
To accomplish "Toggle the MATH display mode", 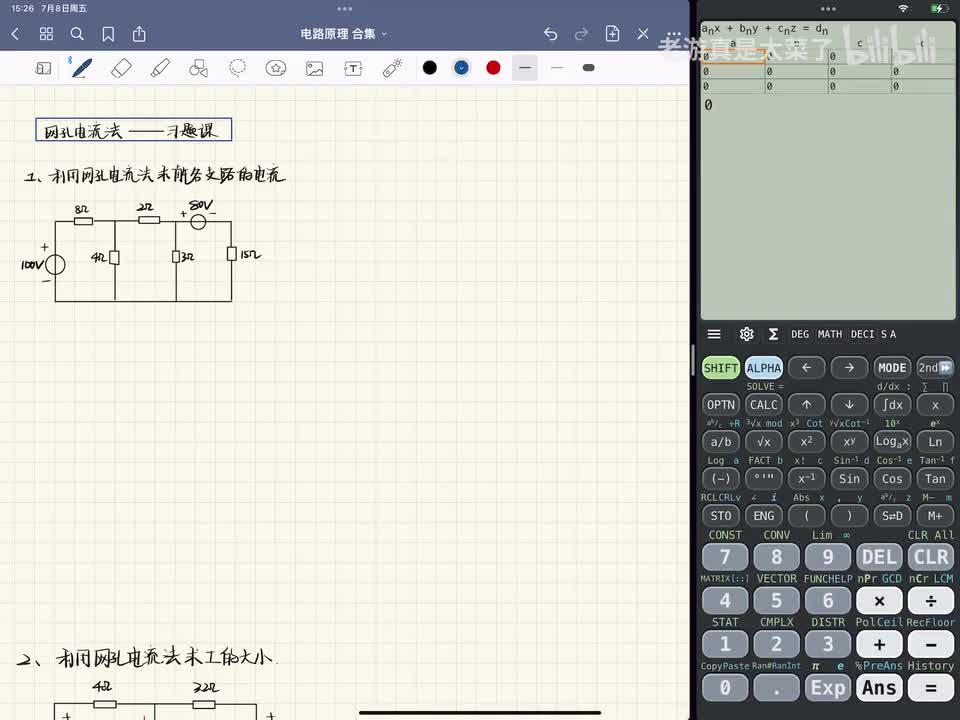I will [x=830, y=334].
